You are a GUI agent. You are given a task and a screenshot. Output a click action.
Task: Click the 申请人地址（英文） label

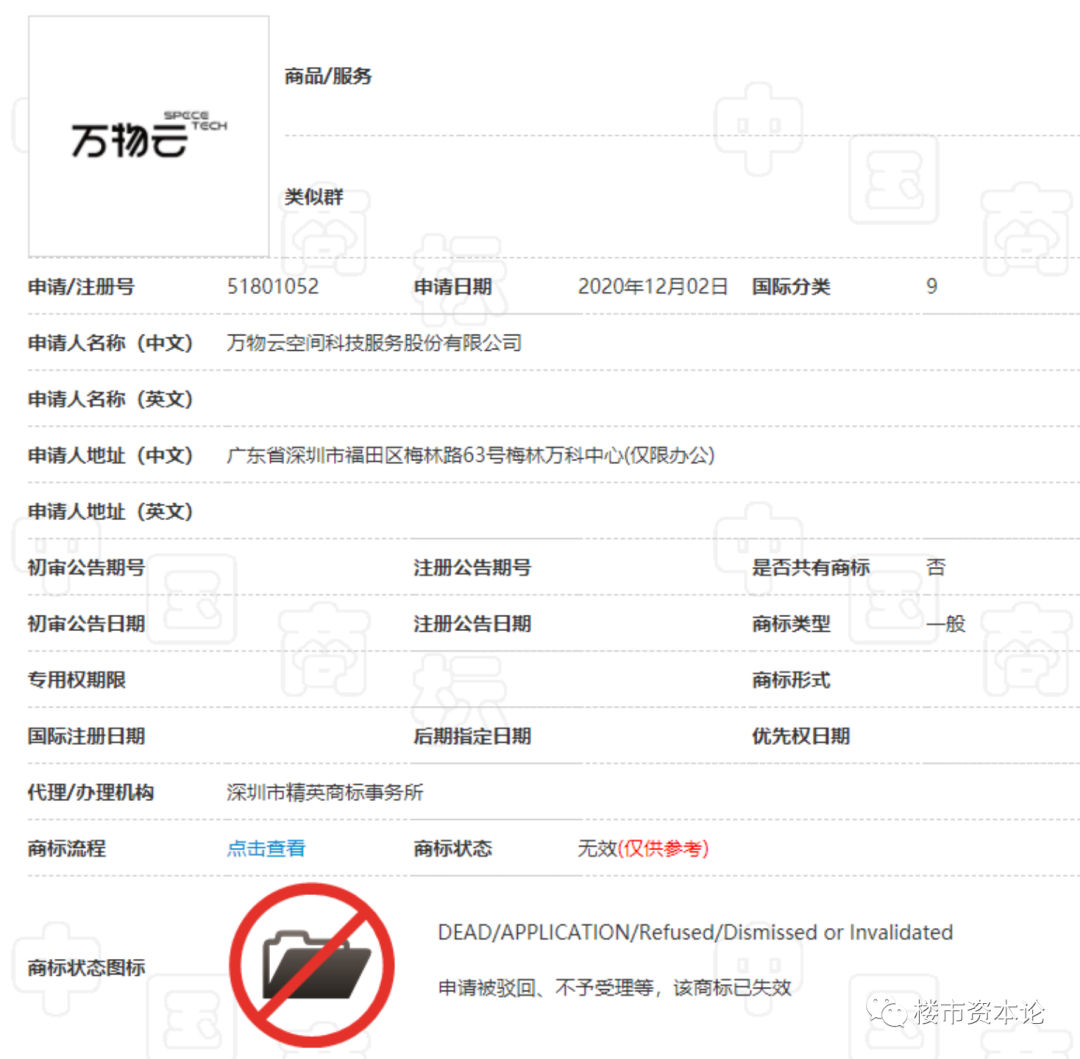[x=110, y=512]
